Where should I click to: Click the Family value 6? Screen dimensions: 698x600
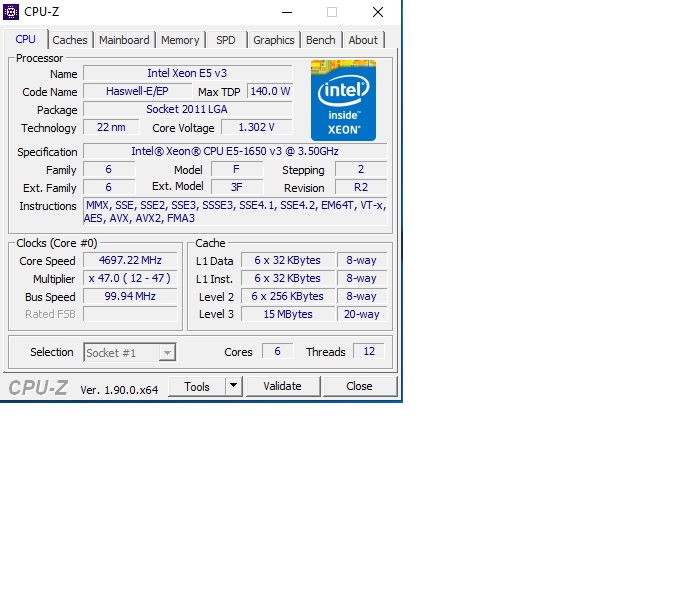click(x=109, y=169)
